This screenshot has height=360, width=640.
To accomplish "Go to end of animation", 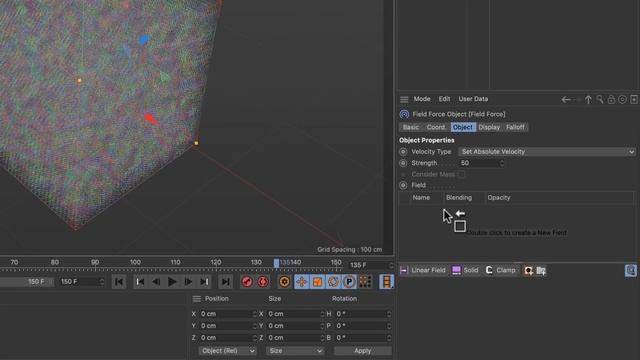I will pyautogui.click(x=225, y=282).
